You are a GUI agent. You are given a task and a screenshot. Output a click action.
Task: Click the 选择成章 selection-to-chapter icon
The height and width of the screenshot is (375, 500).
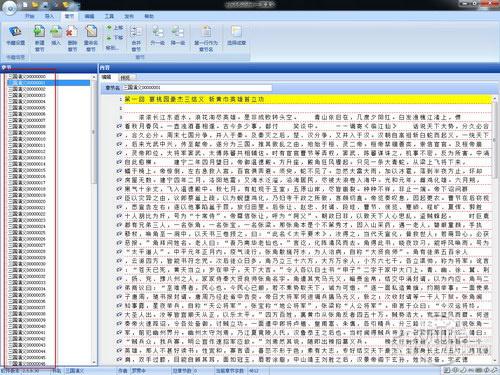236,35
